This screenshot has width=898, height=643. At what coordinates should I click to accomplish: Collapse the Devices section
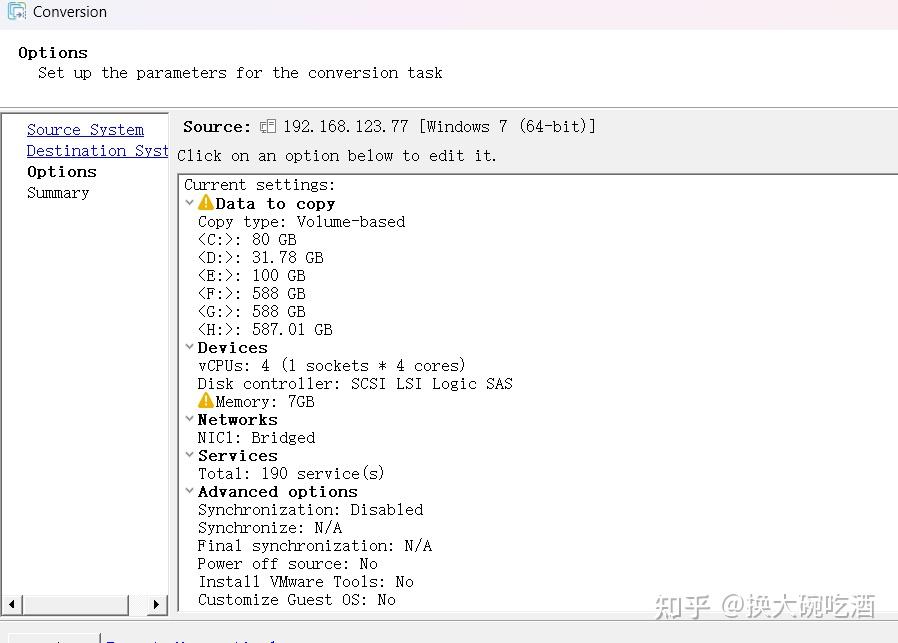[190, 347]
